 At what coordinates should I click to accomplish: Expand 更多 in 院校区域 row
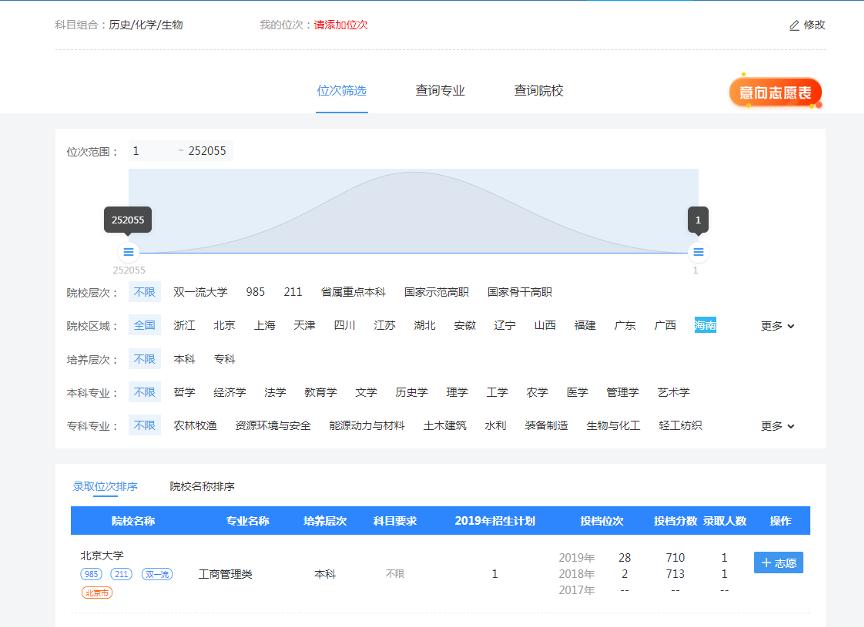tap(777, 326)
